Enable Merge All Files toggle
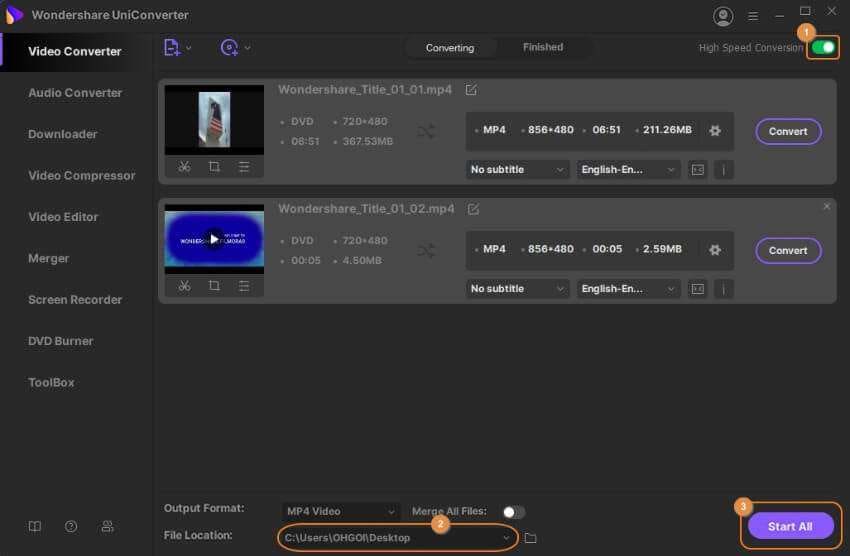 coord(513,512)
